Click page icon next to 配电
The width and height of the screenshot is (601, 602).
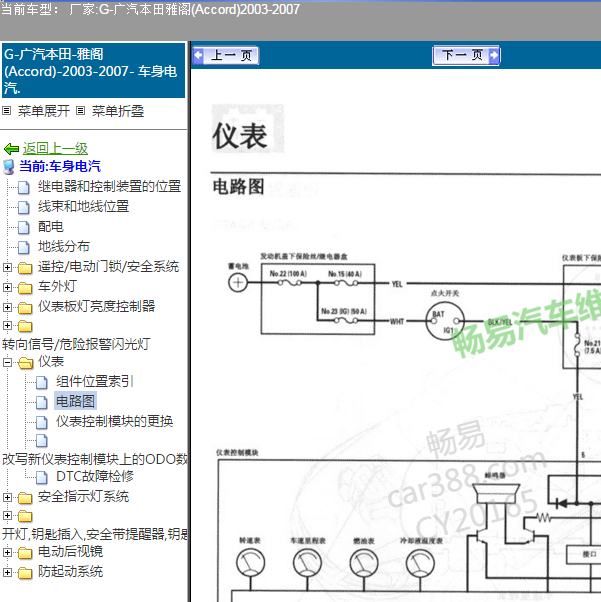[24, 227]
